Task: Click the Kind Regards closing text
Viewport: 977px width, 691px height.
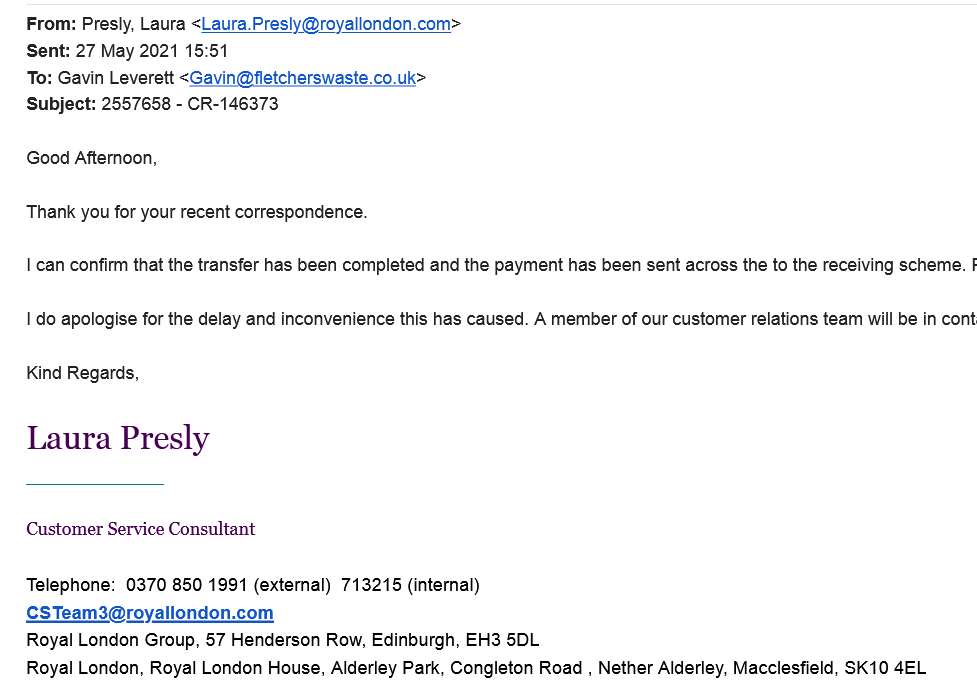Action: point(82,373)
